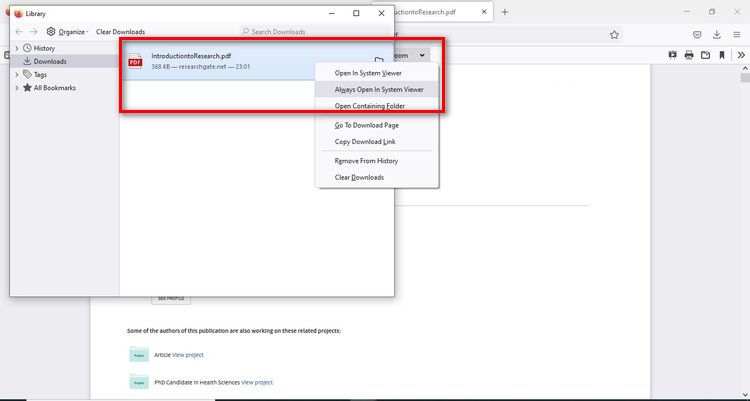This screenshot has height=401, width=750.
Task: Select Downloads in Library sidebar
Action: (x=50, y=61)
